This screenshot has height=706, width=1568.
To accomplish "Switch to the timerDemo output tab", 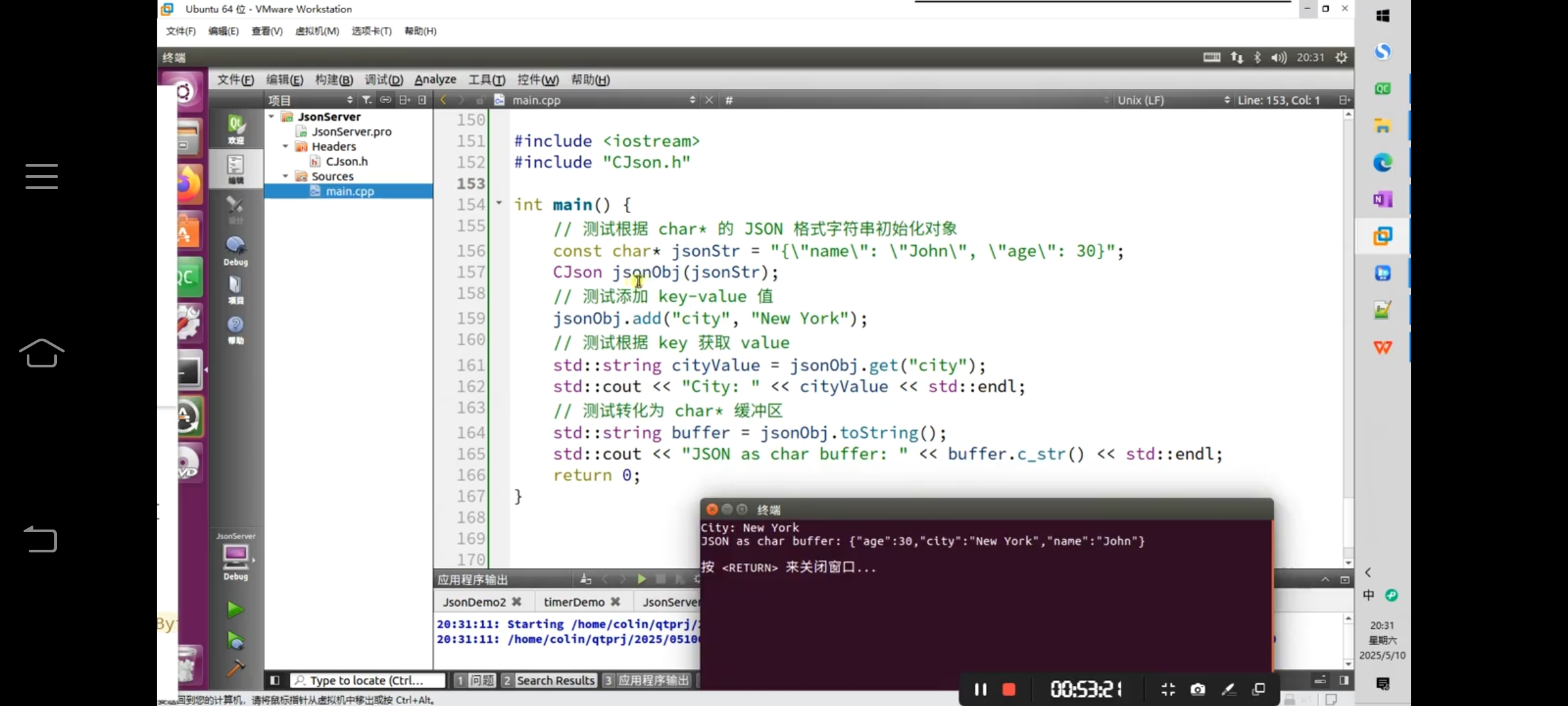I will pos(574,602).
